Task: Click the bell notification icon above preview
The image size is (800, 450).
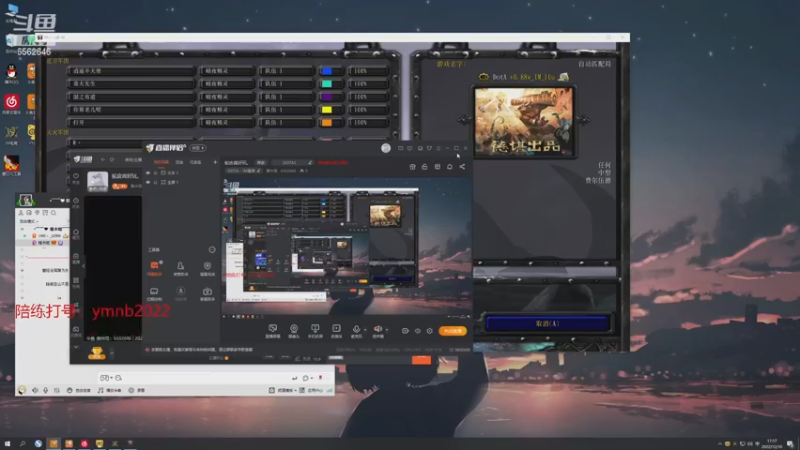Action: tap(449, 167)
